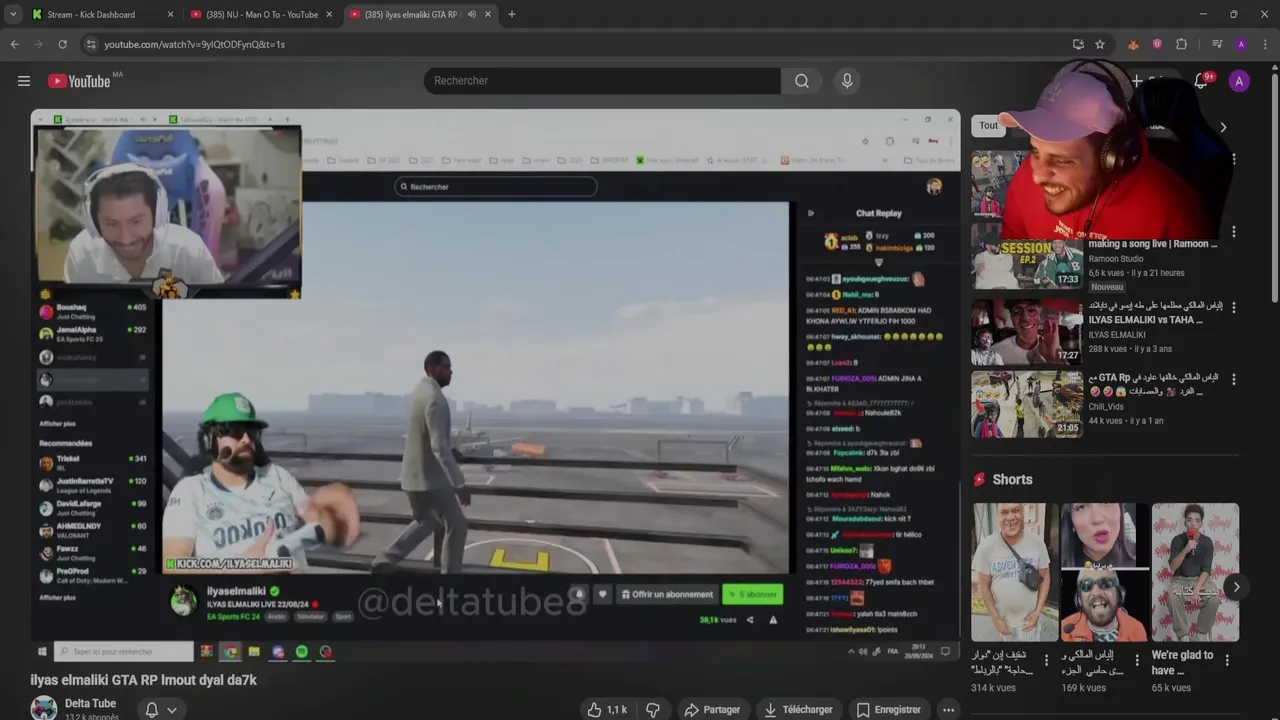
Task: Open options for ILYAS ELMALIKI vs TAHA video
Action: point(1233,307)
